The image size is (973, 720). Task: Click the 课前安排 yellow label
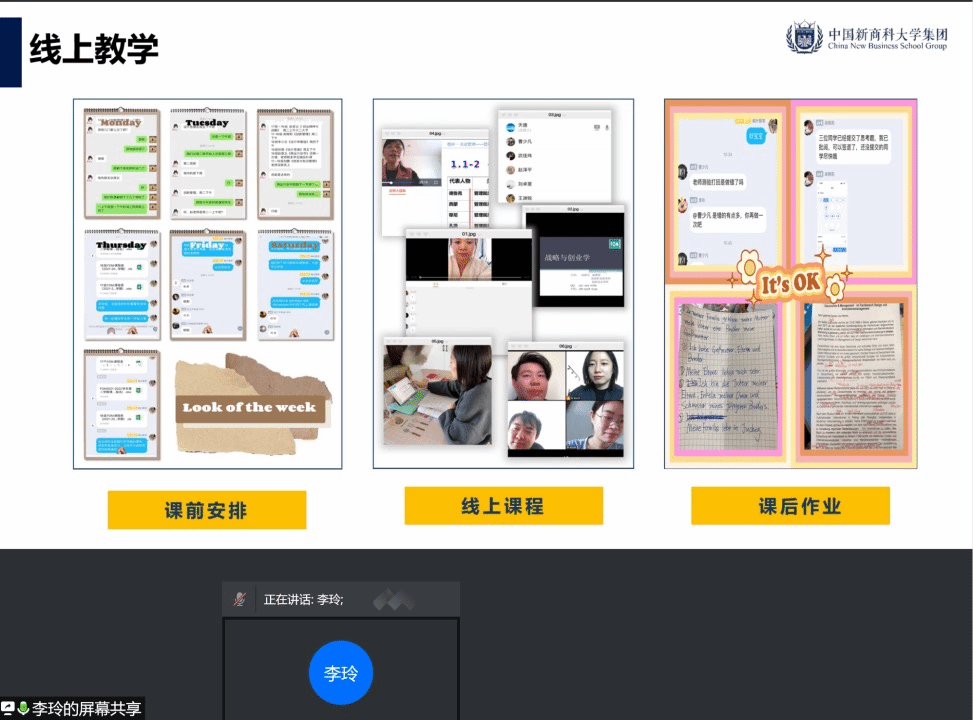click(206, 510)
